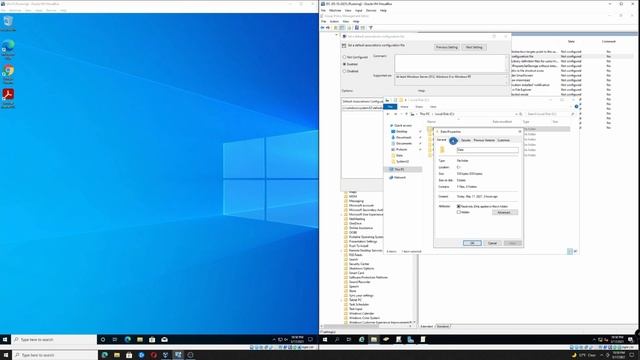Click Advanced button in Data Properties
Viewport: 640px width, 360px height.
[x=504, y=212]
